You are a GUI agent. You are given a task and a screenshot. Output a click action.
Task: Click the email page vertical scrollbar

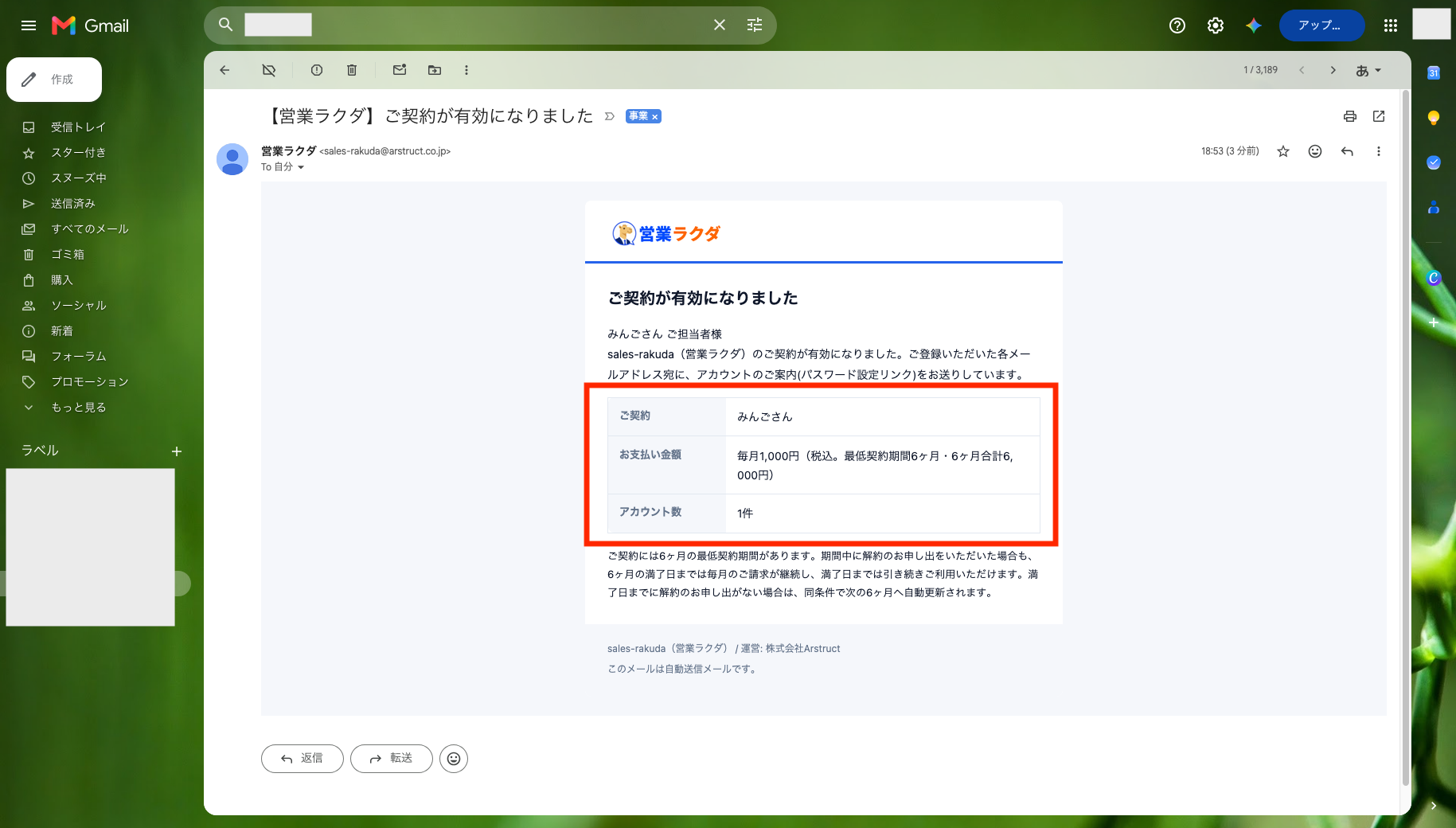(x=1405, y=438)
